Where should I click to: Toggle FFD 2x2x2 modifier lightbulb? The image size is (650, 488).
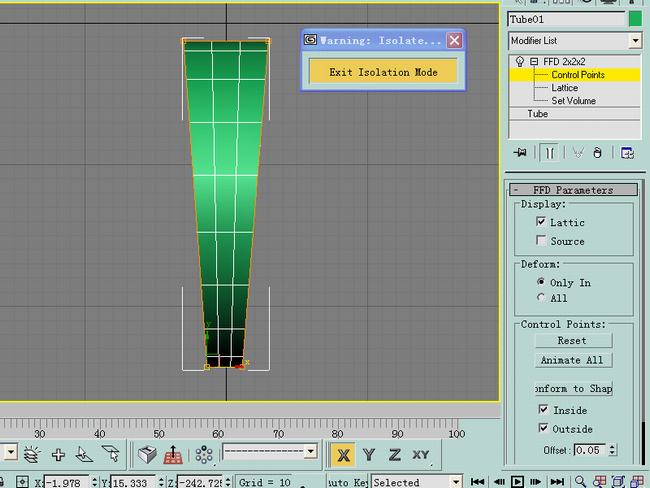pos(519,62)
